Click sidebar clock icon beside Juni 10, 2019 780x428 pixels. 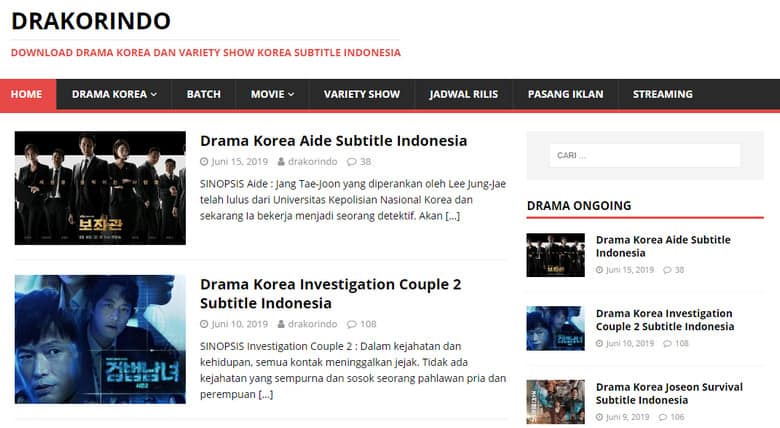pyautogui.click(x=600, y=344)
